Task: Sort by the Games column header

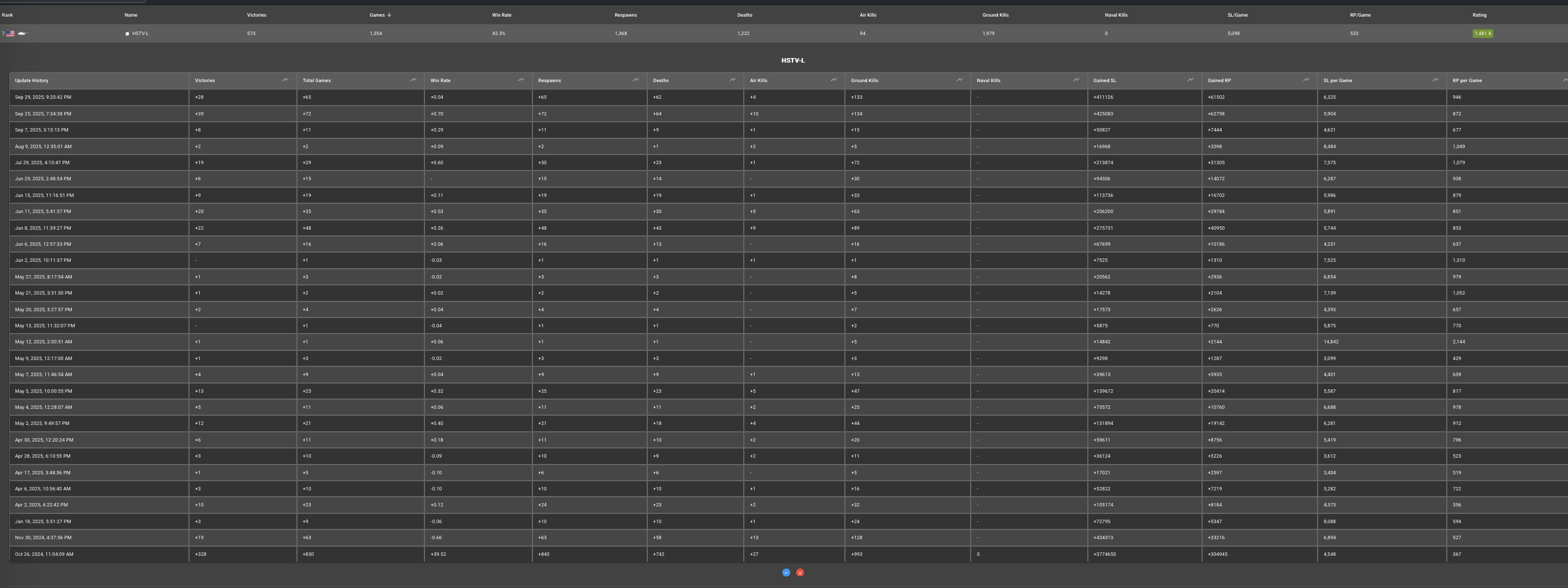Action: click(376, 16)
